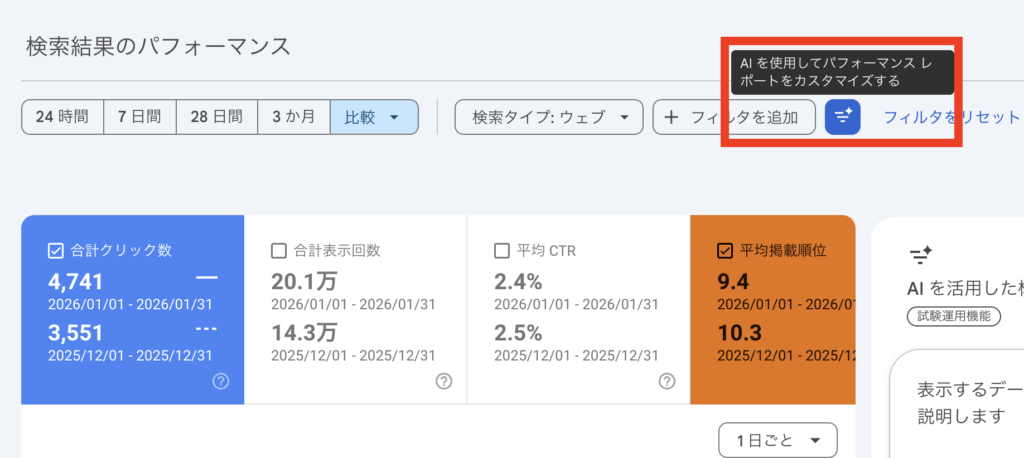
Task: Open help icon on 平均 CTR card
Action: pos(667,381)
